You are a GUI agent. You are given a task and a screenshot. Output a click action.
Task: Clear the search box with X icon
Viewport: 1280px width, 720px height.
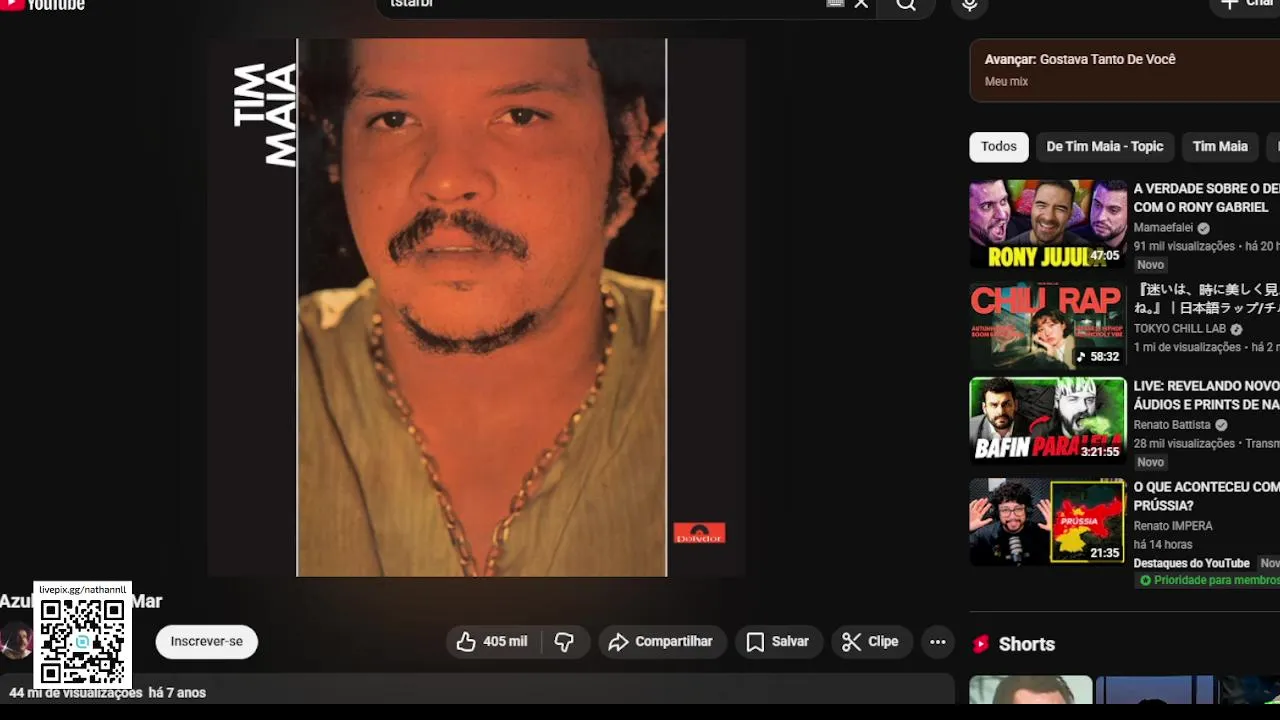pos(861,4)
